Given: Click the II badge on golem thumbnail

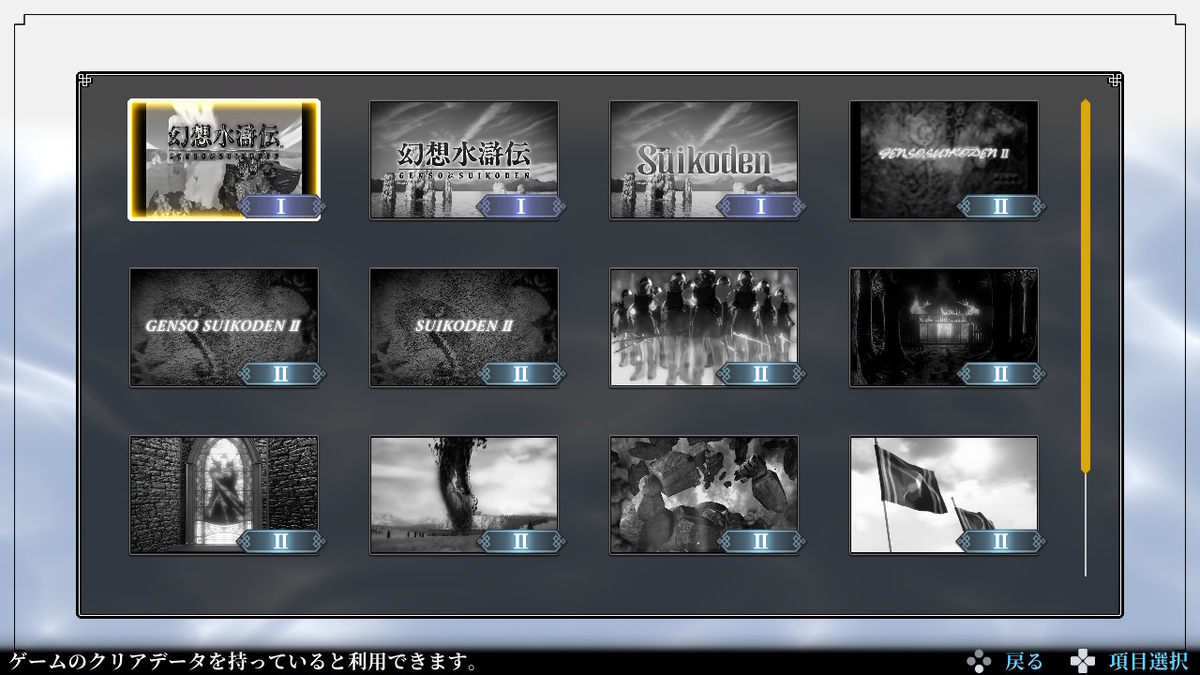Looking at the screenshot, I should tap(761, 541).
